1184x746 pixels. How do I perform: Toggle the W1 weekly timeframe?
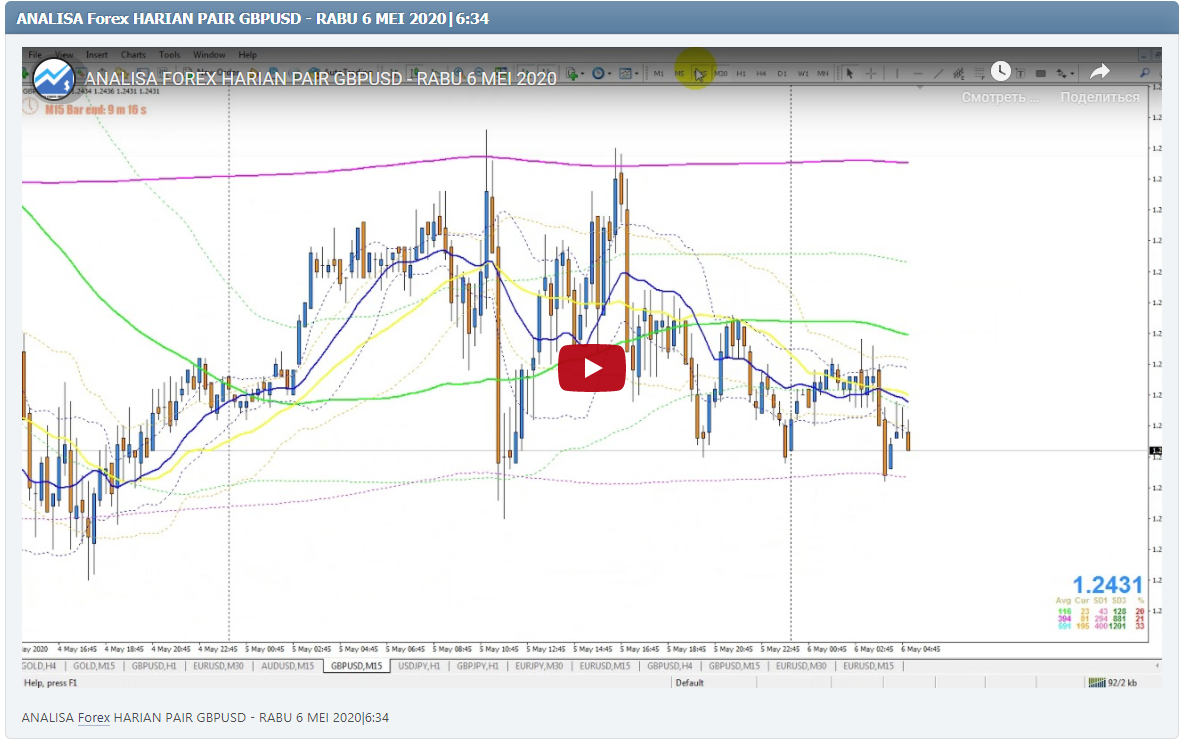pos(802,73)
